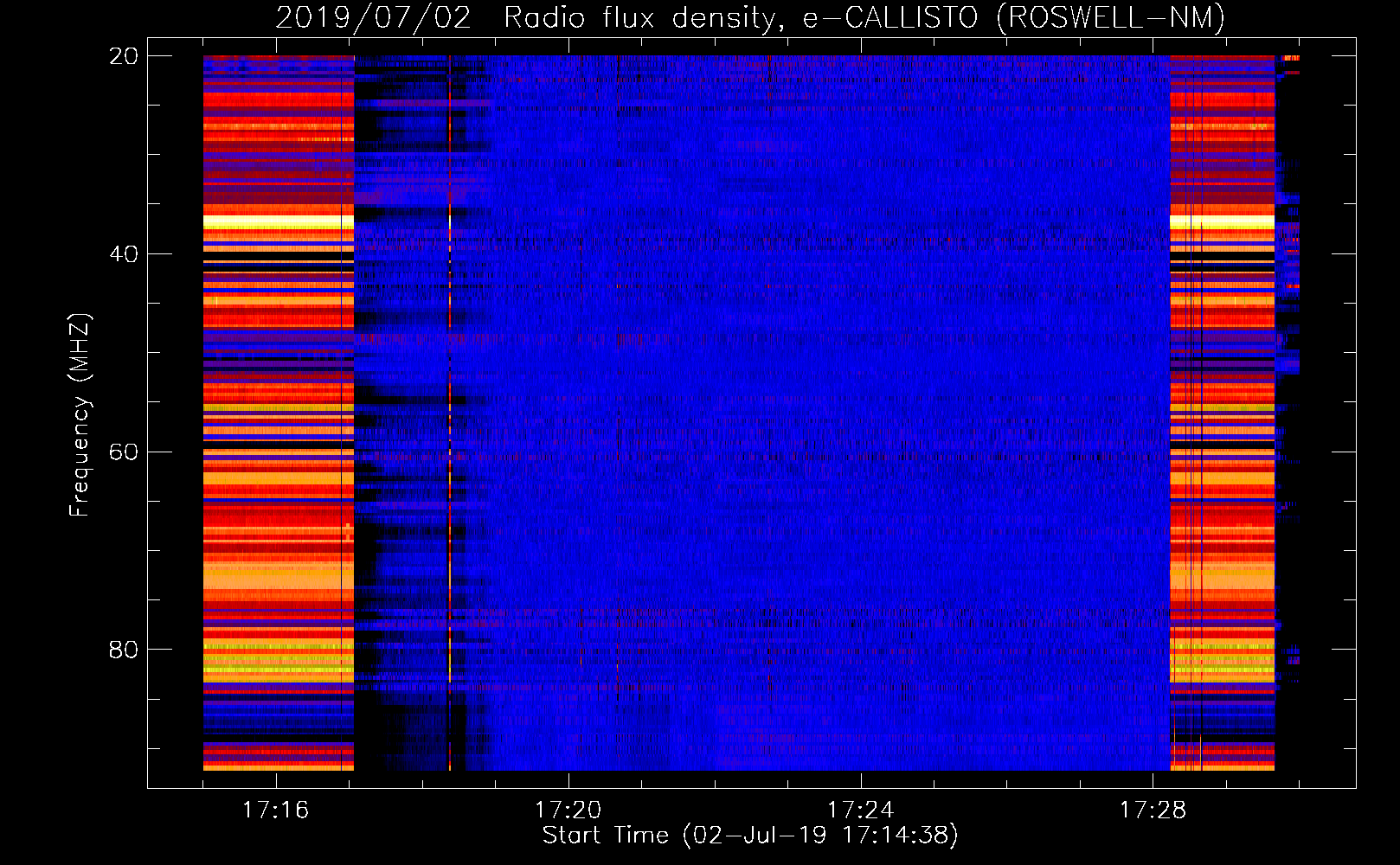
Task: Click the 17:24 time tick label
Action: 860,810
